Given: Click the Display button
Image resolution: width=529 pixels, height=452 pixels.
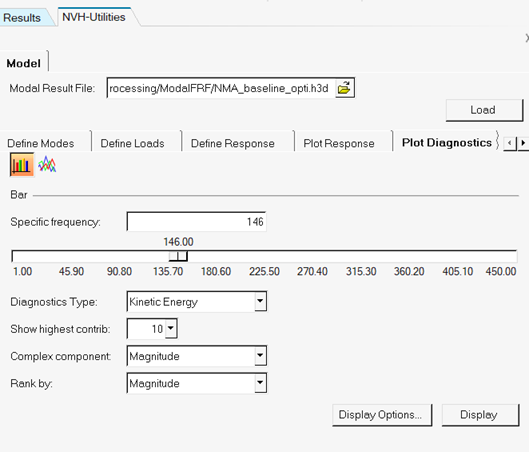Looking at the screenshot, I should click(480, 415).
